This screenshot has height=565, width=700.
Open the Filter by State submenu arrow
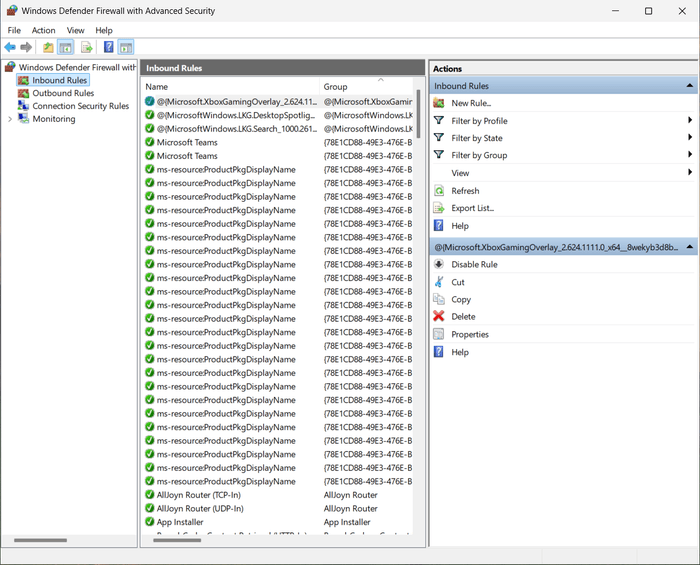coord(690,138)
